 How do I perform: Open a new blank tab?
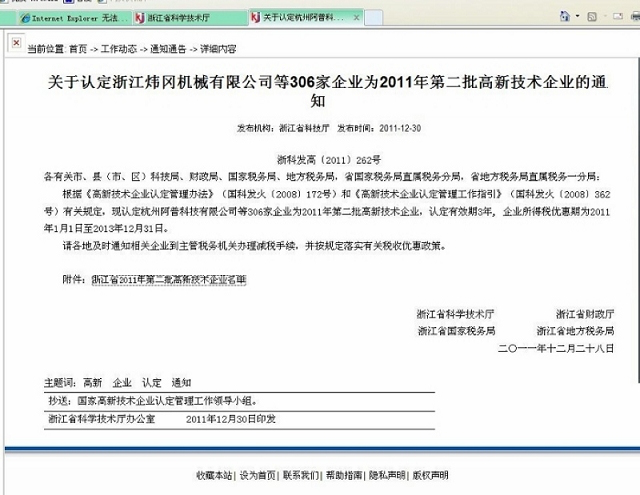coord(367,18)
